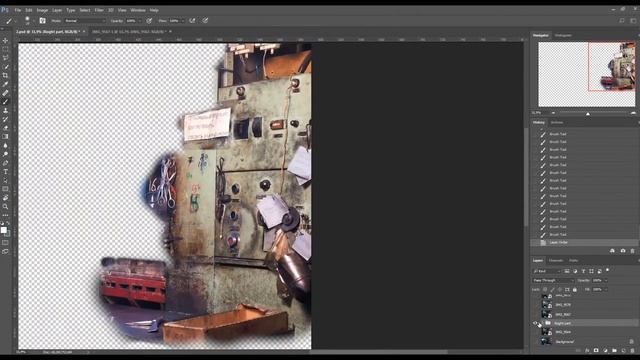This screenshot has height=360, width=640.
Task: Select the Eyedropper tool
Action: [5, 84]
